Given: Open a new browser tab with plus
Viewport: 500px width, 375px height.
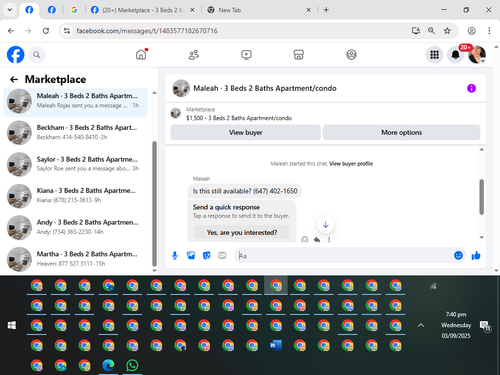Looking at the screenshot, I should point(326,10).
